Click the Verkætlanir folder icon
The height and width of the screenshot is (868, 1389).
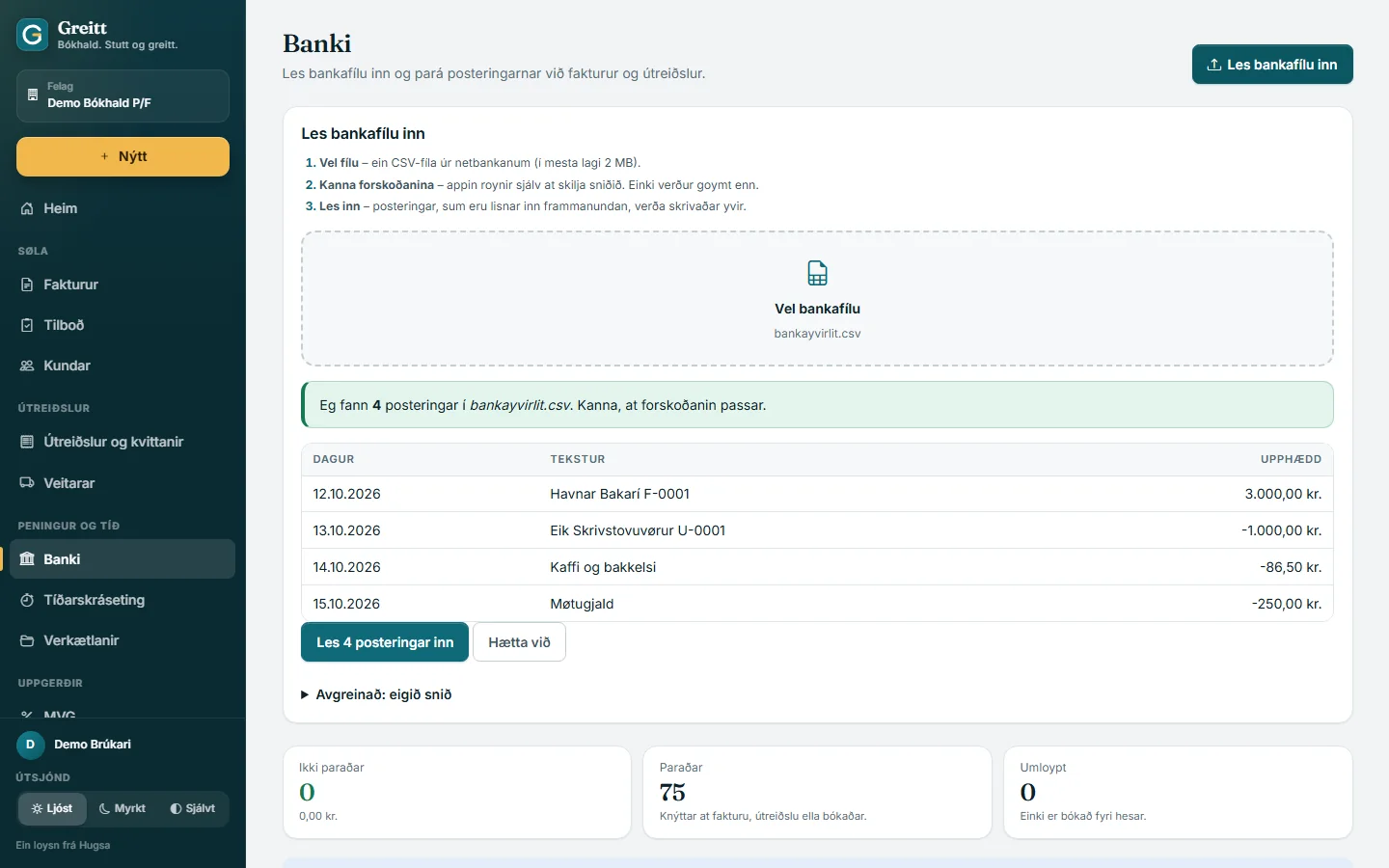[x=27, y=640]
